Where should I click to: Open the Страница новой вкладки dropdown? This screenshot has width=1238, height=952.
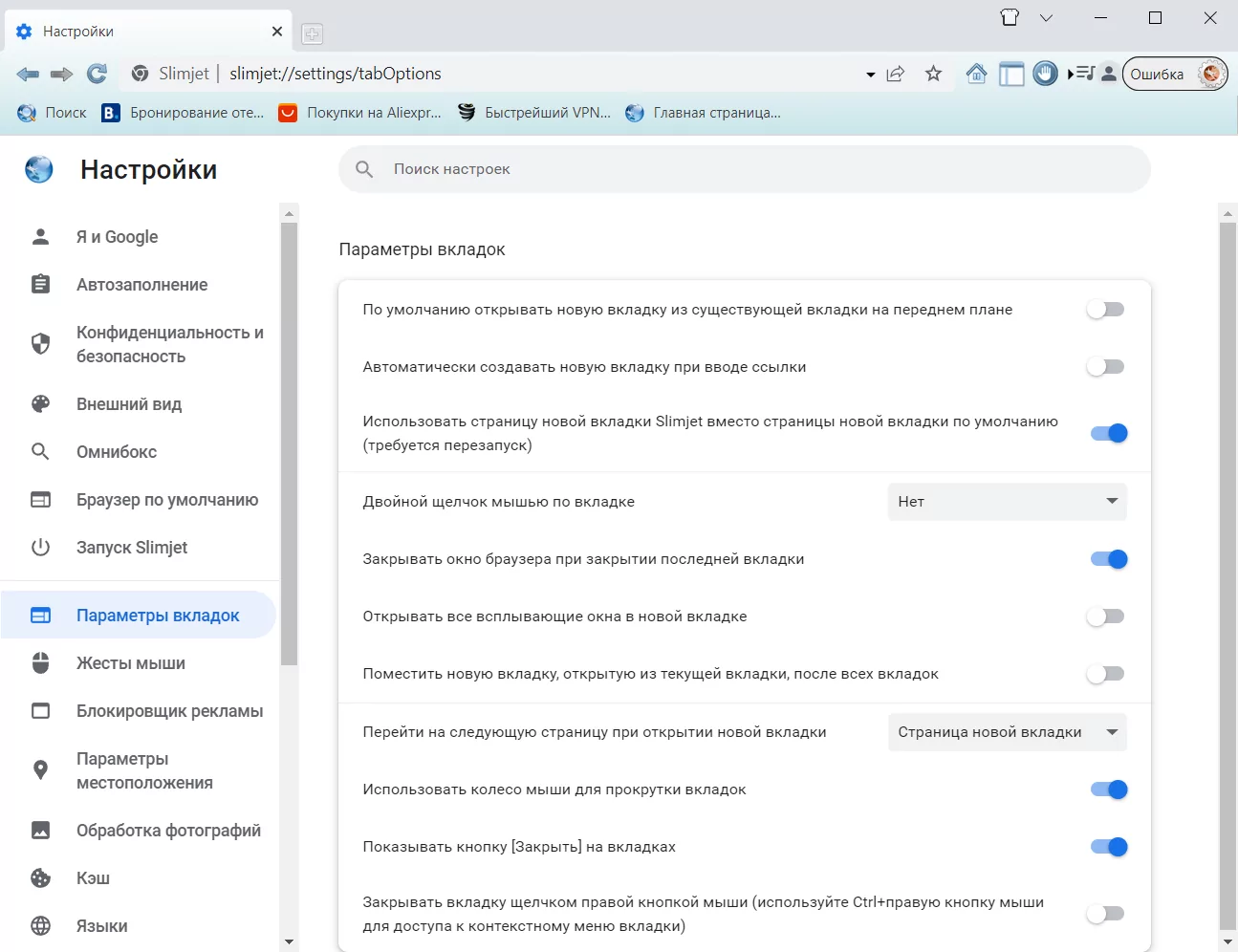point(1008,732)
